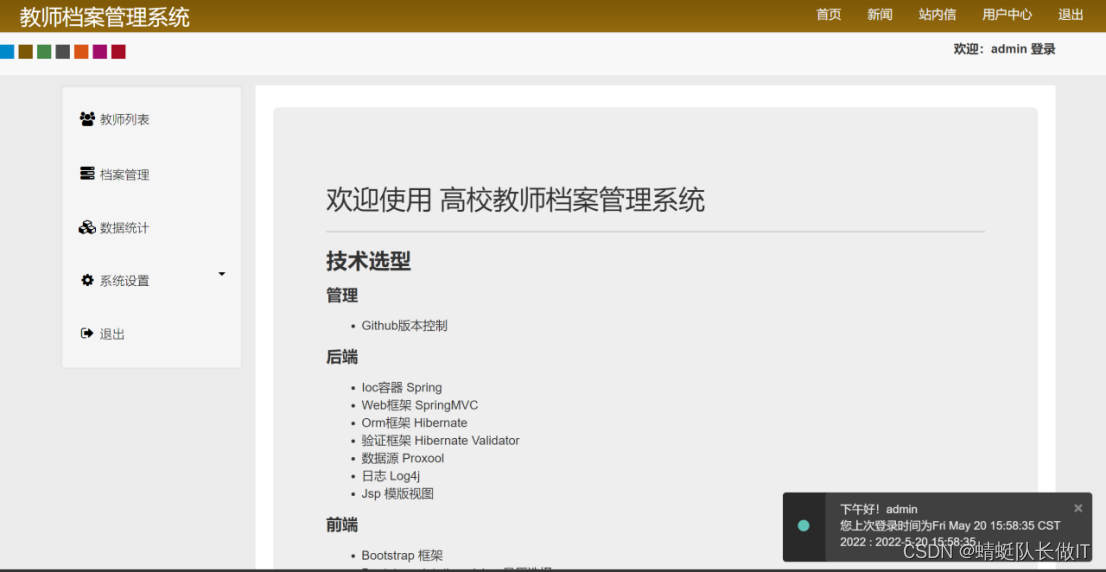
Task: Choose the blue theme swatch
Action: point(6,51)
